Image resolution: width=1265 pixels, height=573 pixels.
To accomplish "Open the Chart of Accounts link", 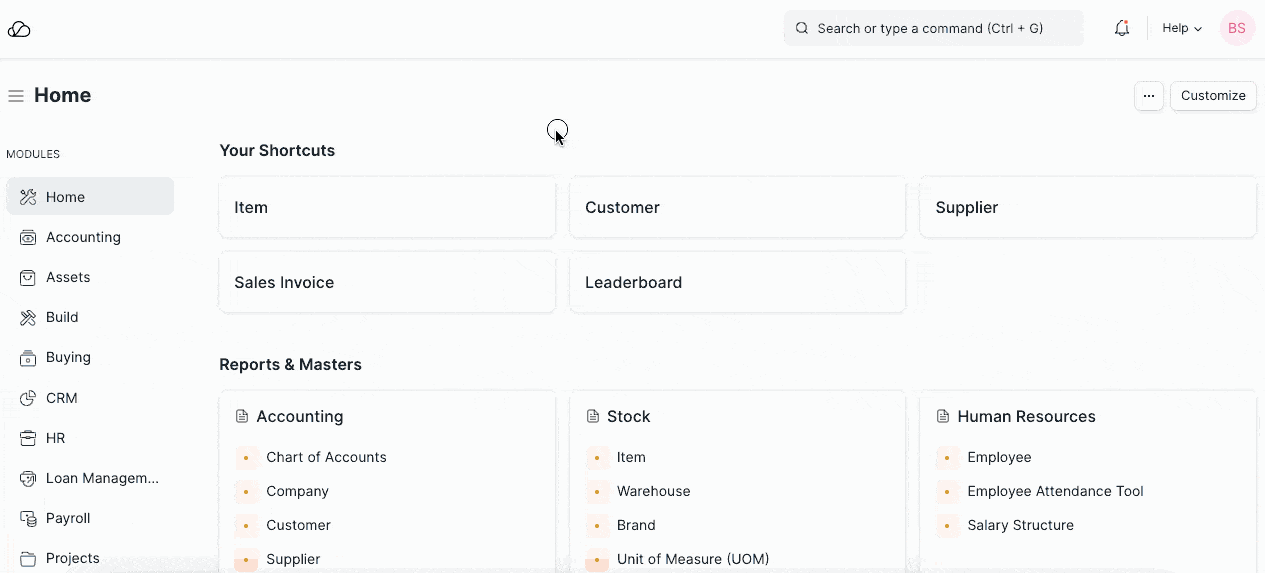I will 326,457.
